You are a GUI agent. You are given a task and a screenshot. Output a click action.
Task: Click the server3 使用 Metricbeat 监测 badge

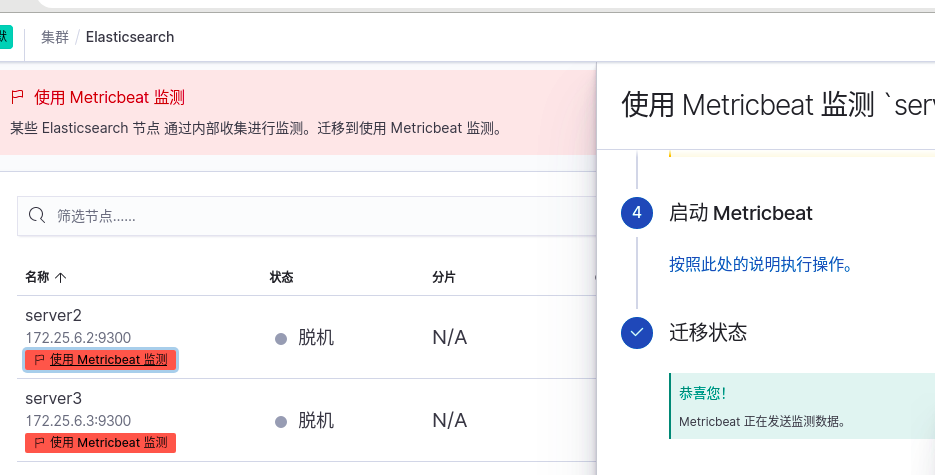tap(100, 443)
